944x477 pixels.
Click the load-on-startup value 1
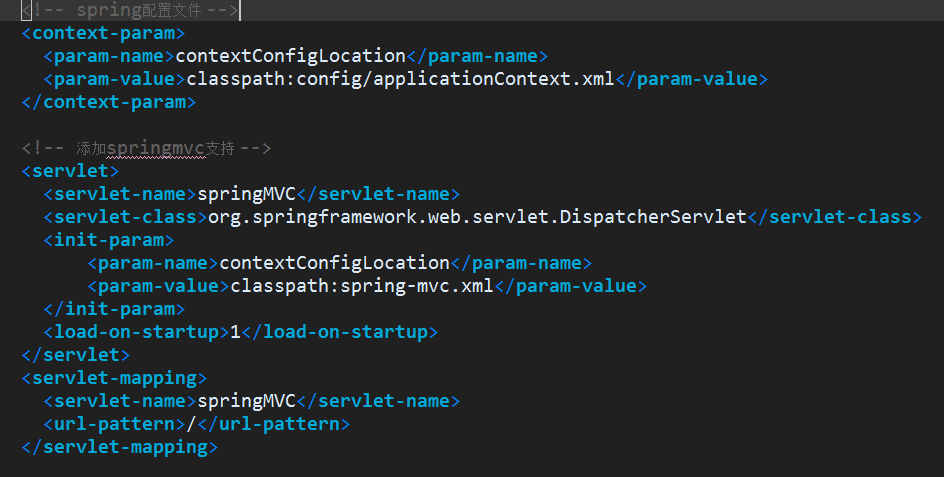(235, 332)
